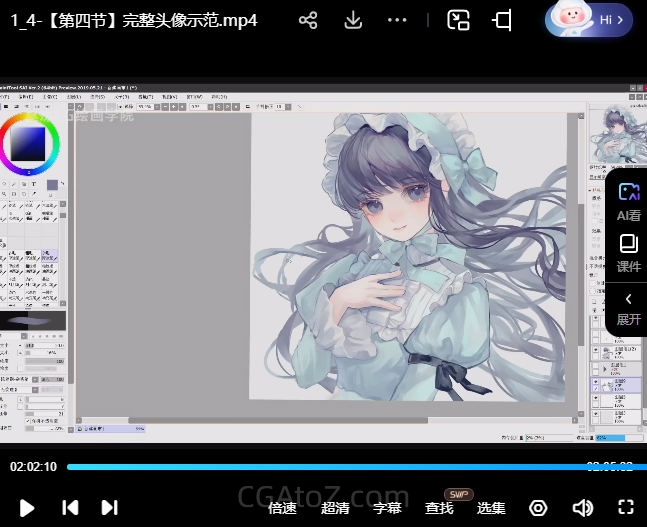Viewport: 647px width, 527px height.
Task: Enable picture-in-picture mini player mode
Action: point(458,20)
